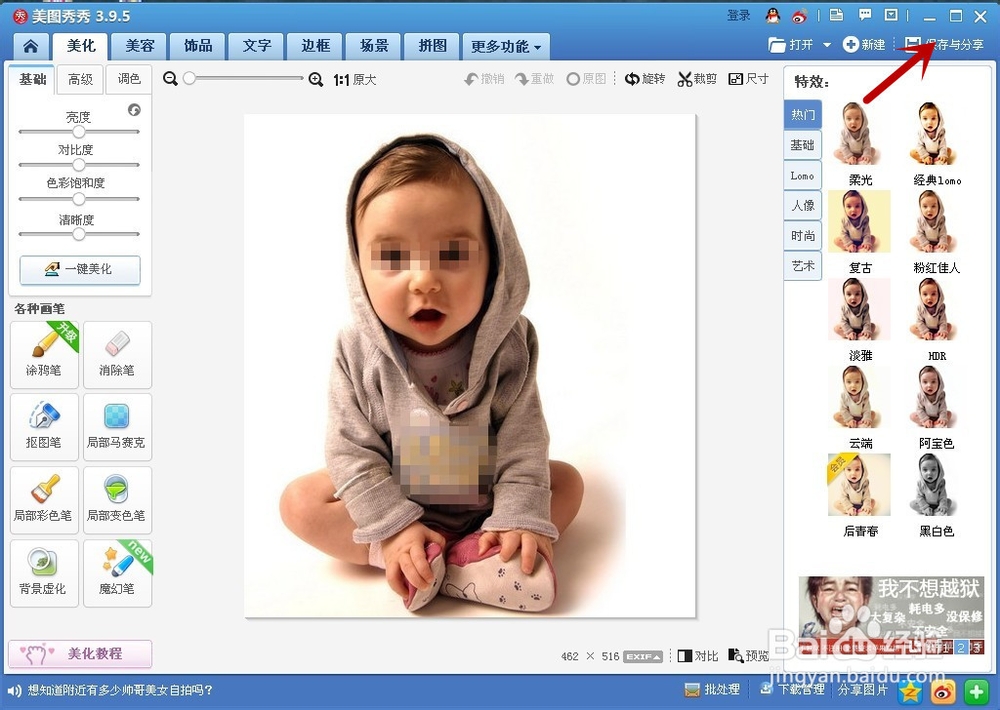
Task: Select the 消除笔 eraser tool
Action: click(117, 355)
